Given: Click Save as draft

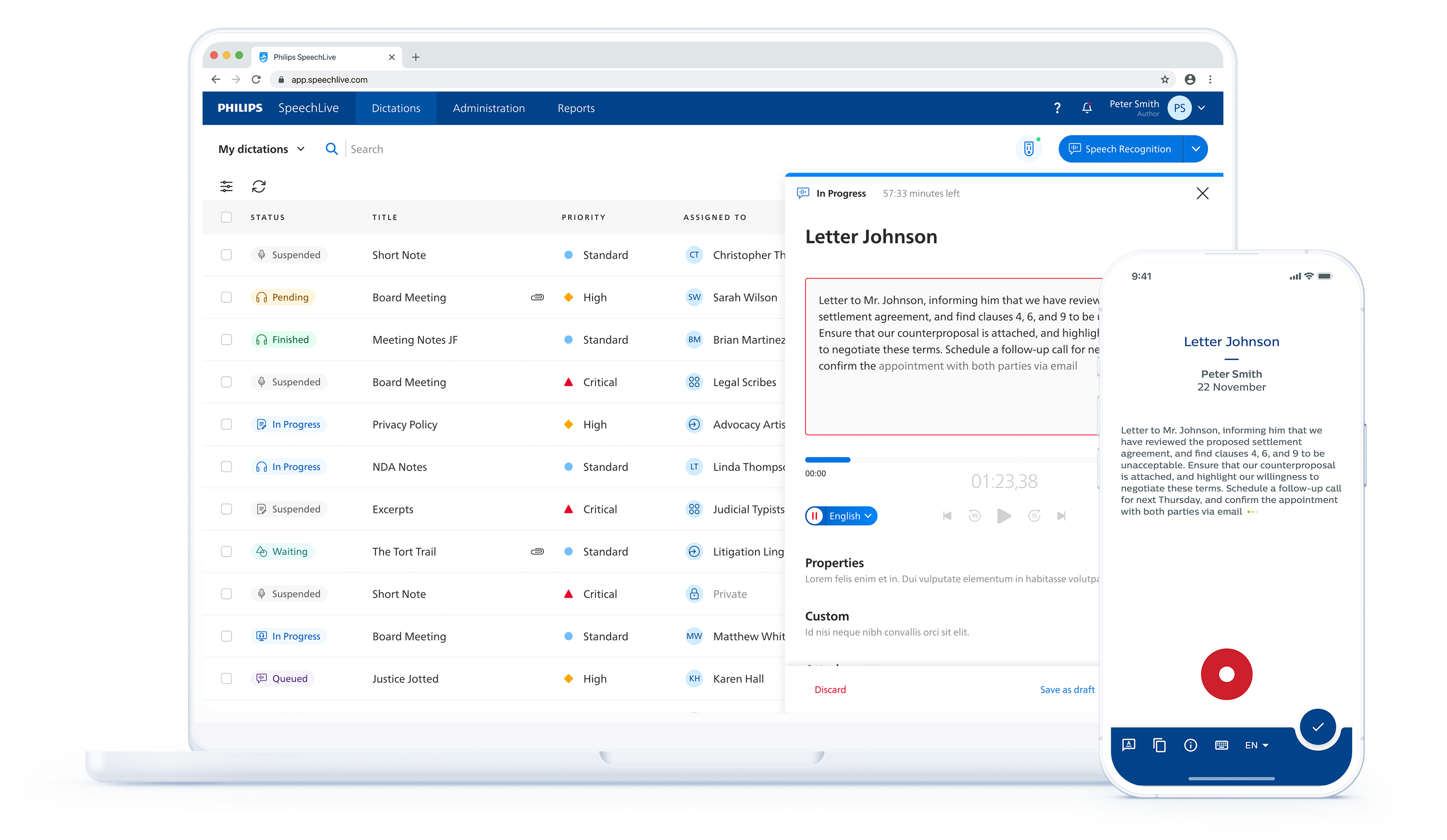Looking at the screenshot, I should 1067,690.
